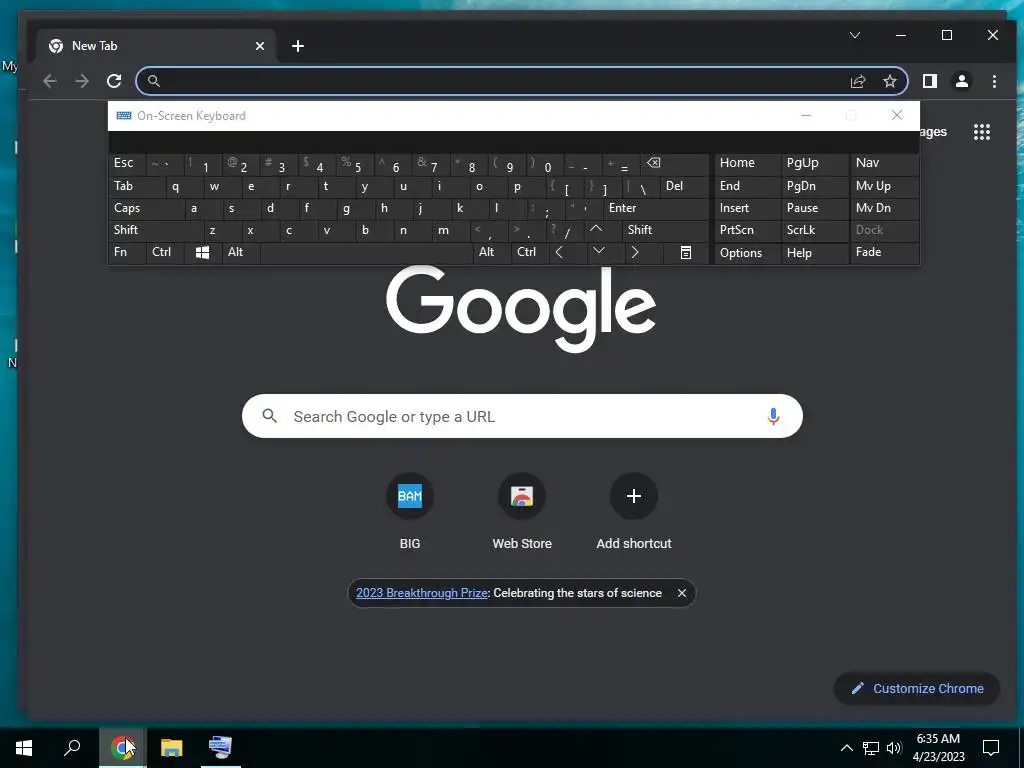
Task: Click Mv Up on keyboard
Action: (884, 186)
